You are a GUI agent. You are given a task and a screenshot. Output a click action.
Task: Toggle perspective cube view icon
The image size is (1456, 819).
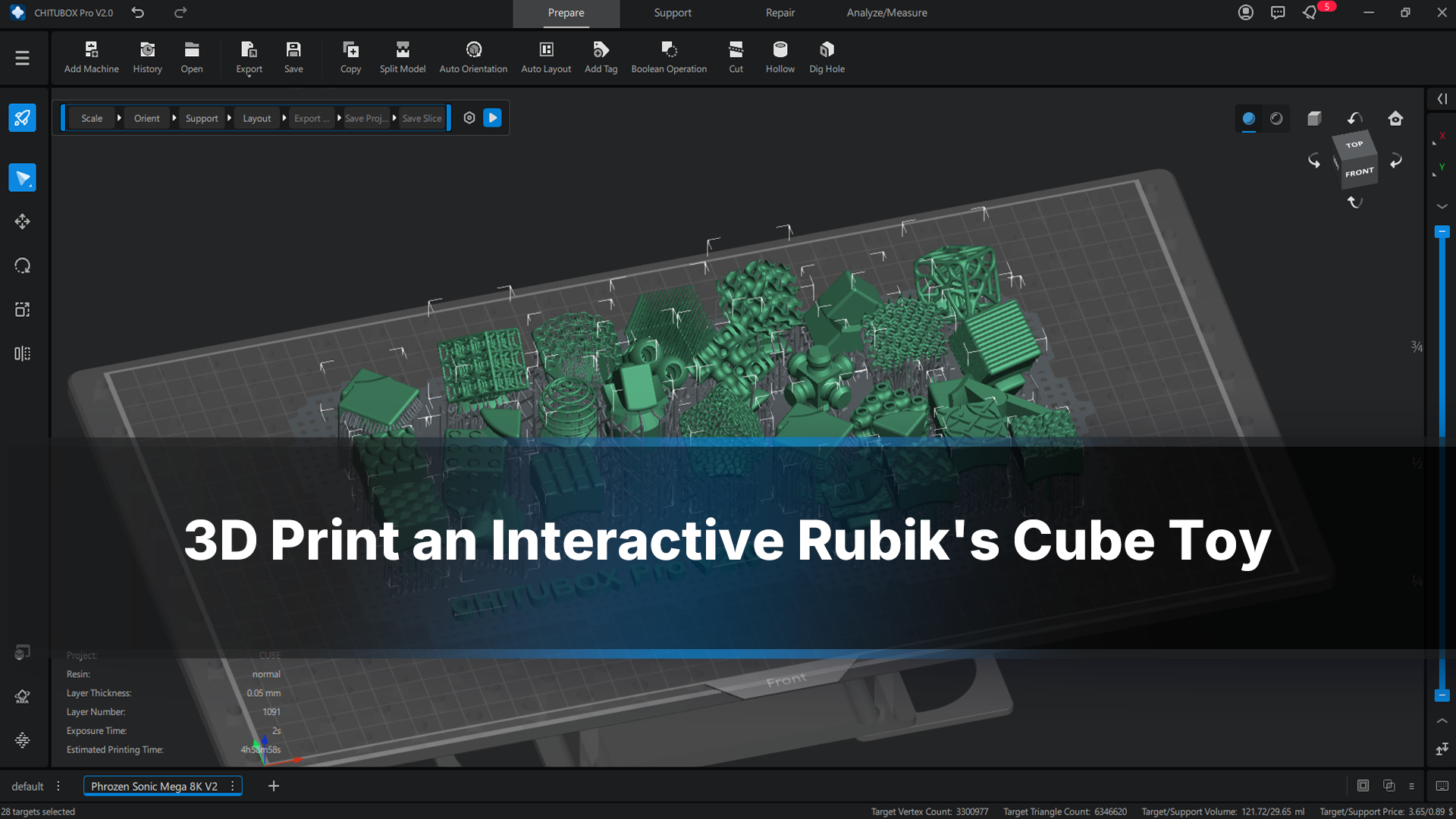pyautogui.click(x=1314, y=118)
